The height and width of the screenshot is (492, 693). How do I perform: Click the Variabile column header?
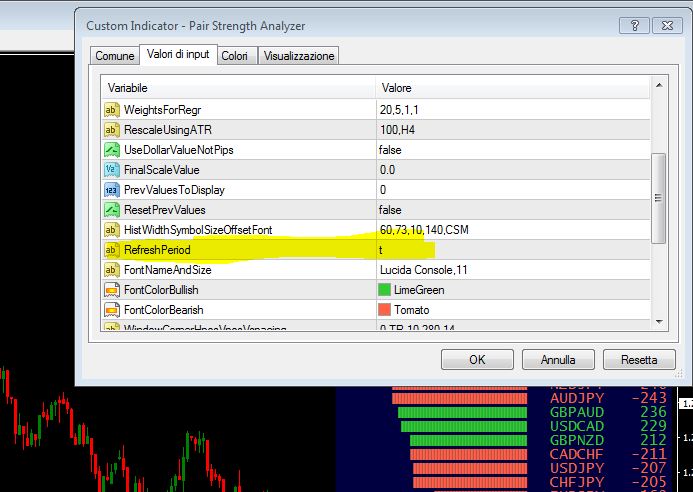[x=239, y=88]
